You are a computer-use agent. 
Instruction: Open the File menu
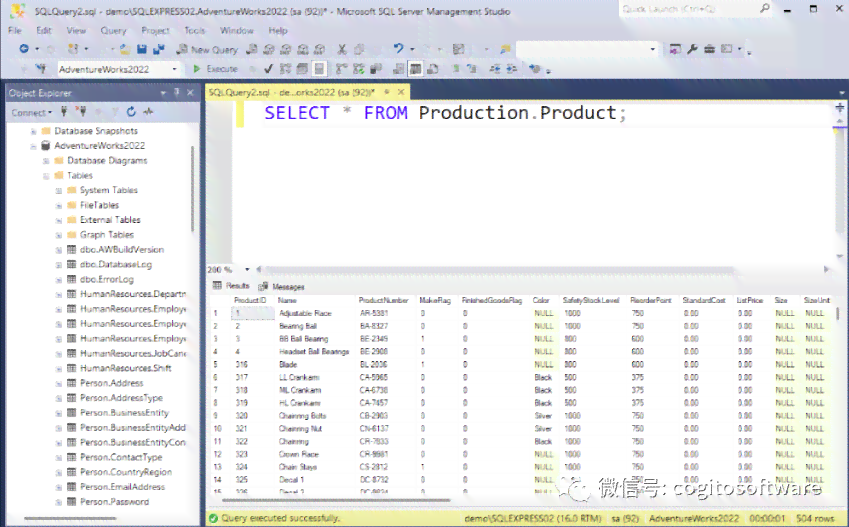(x=15, y=30)
